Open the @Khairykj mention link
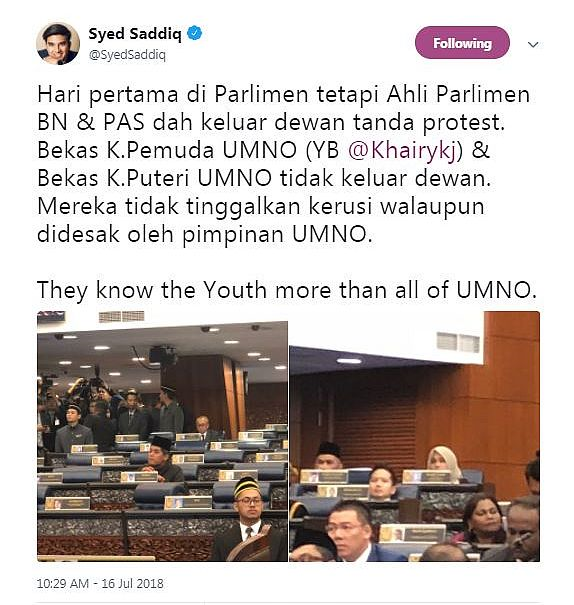This screenshot has height=605, width=574. click(405, 150)
